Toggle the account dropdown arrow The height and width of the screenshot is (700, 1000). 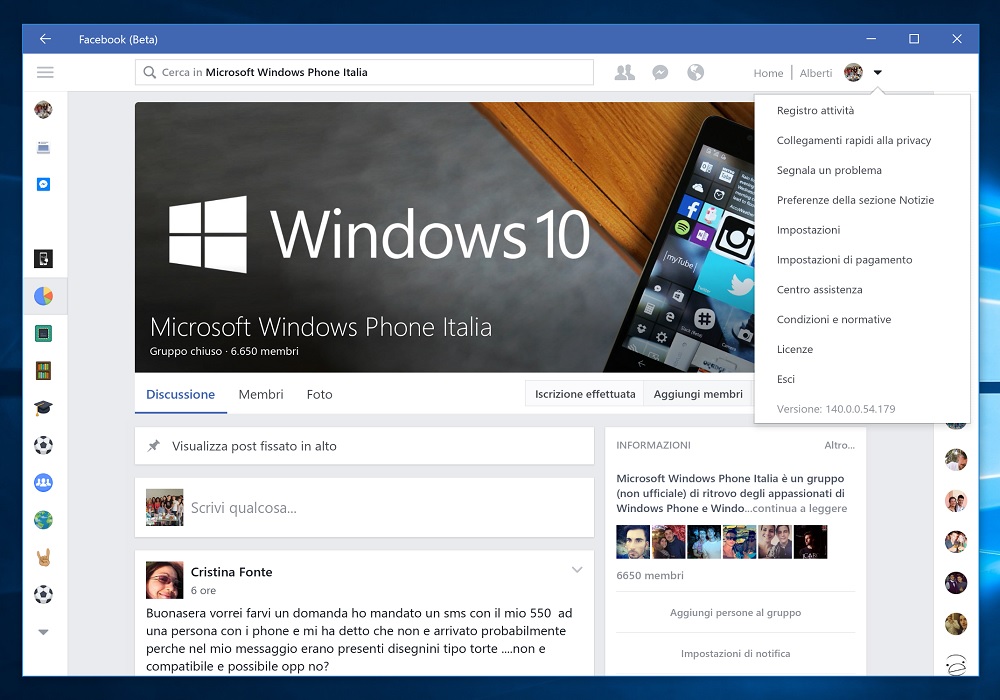click(878, 73)
